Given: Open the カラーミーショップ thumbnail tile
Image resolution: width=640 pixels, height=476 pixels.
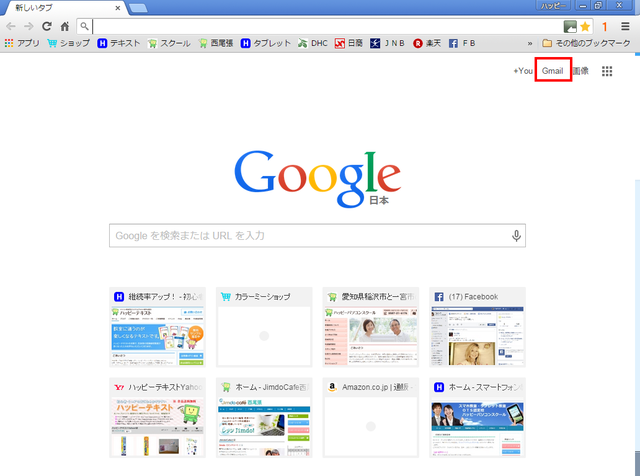Looking at the screenshot, I should point(264,327).
